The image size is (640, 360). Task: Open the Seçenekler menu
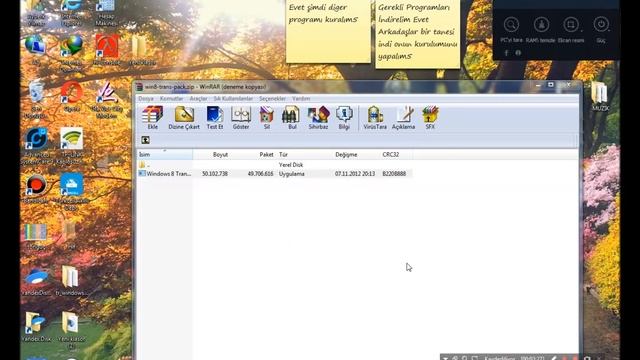tap(272, 98)
